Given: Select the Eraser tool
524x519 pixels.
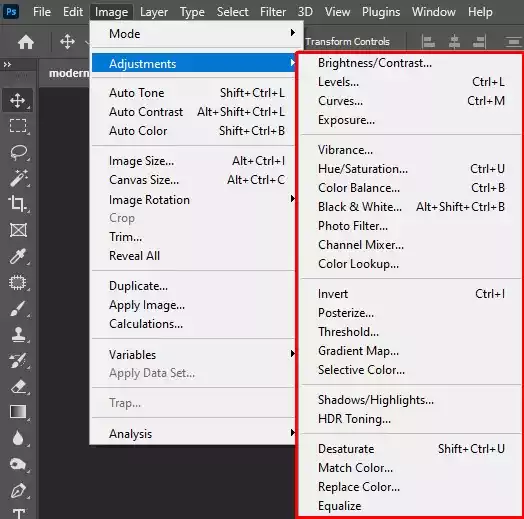Looking at the screenshot, I should pyautogui.click(x=18, y=386).
